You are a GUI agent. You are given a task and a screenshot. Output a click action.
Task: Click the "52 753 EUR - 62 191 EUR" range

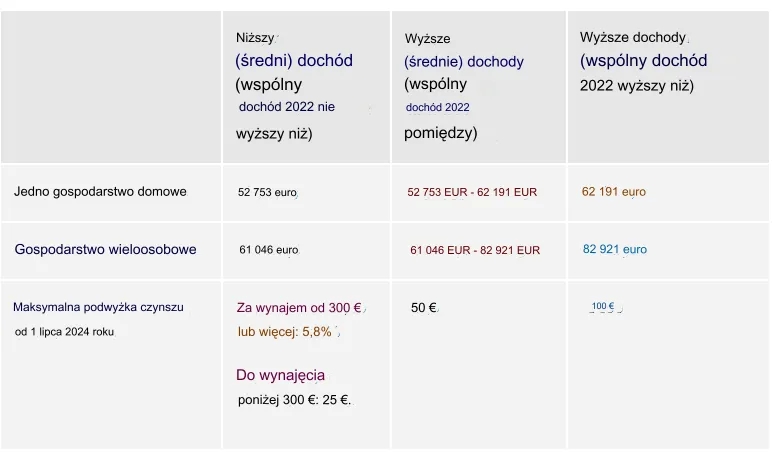[472, 192]
